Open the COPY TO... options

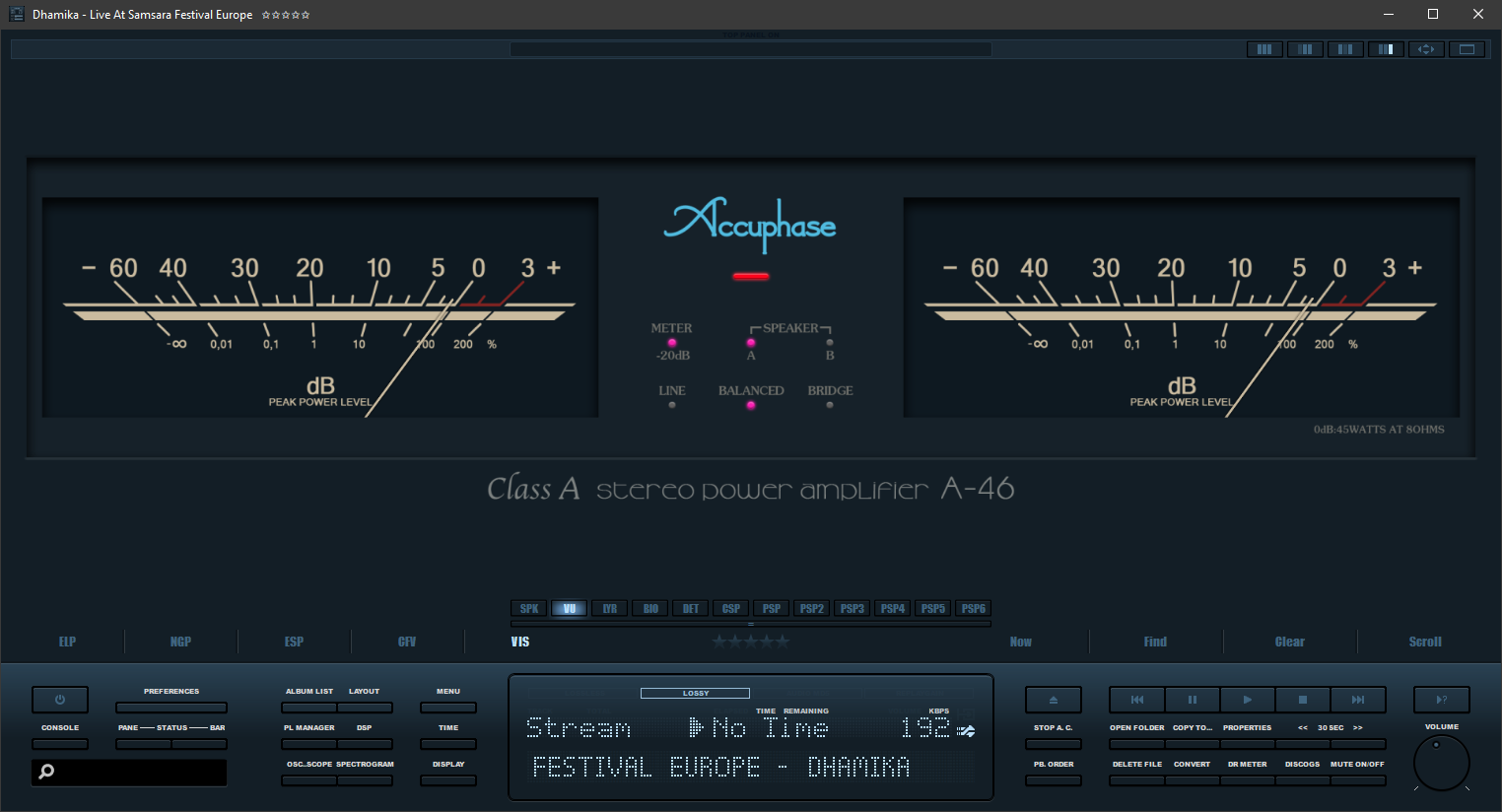pyautogui.click(x=1193, y=744)
